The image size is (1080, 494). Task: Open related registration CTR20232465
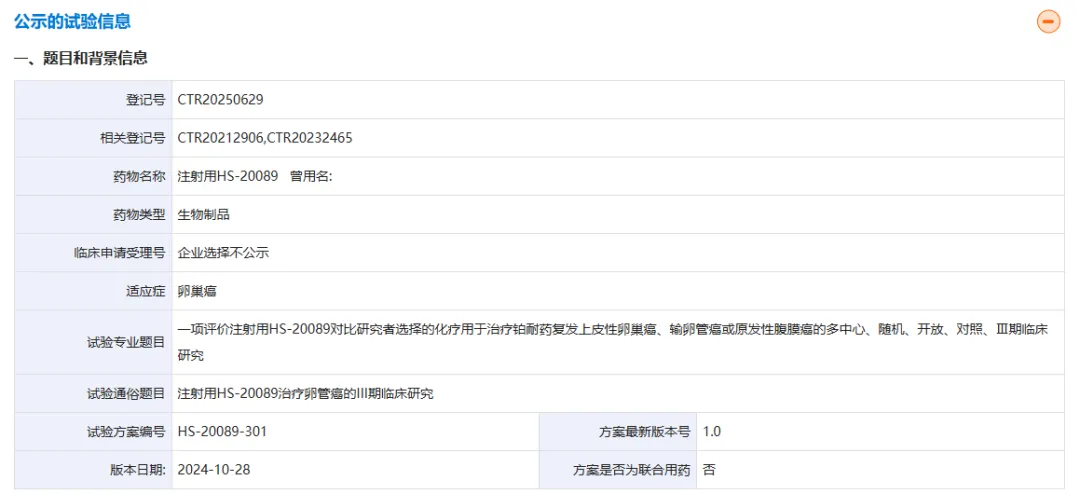point(309,138)
